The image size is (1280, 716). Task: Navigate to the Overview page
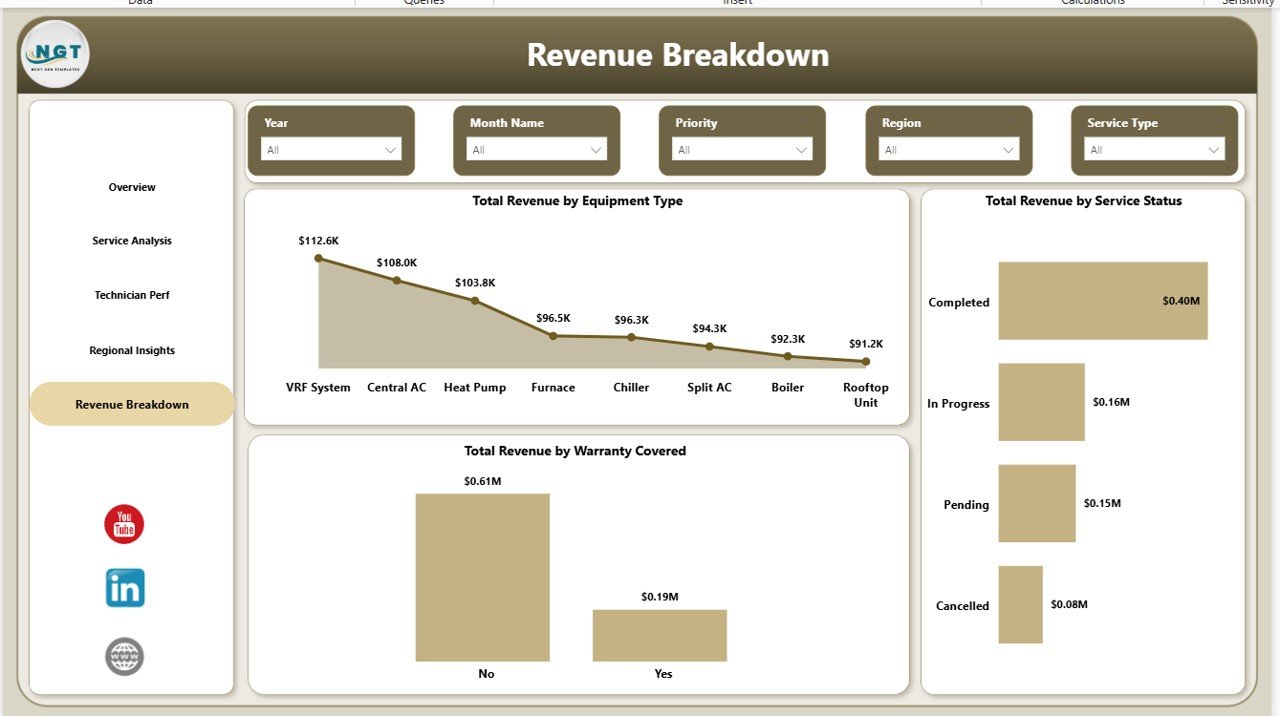coord(131,187)
